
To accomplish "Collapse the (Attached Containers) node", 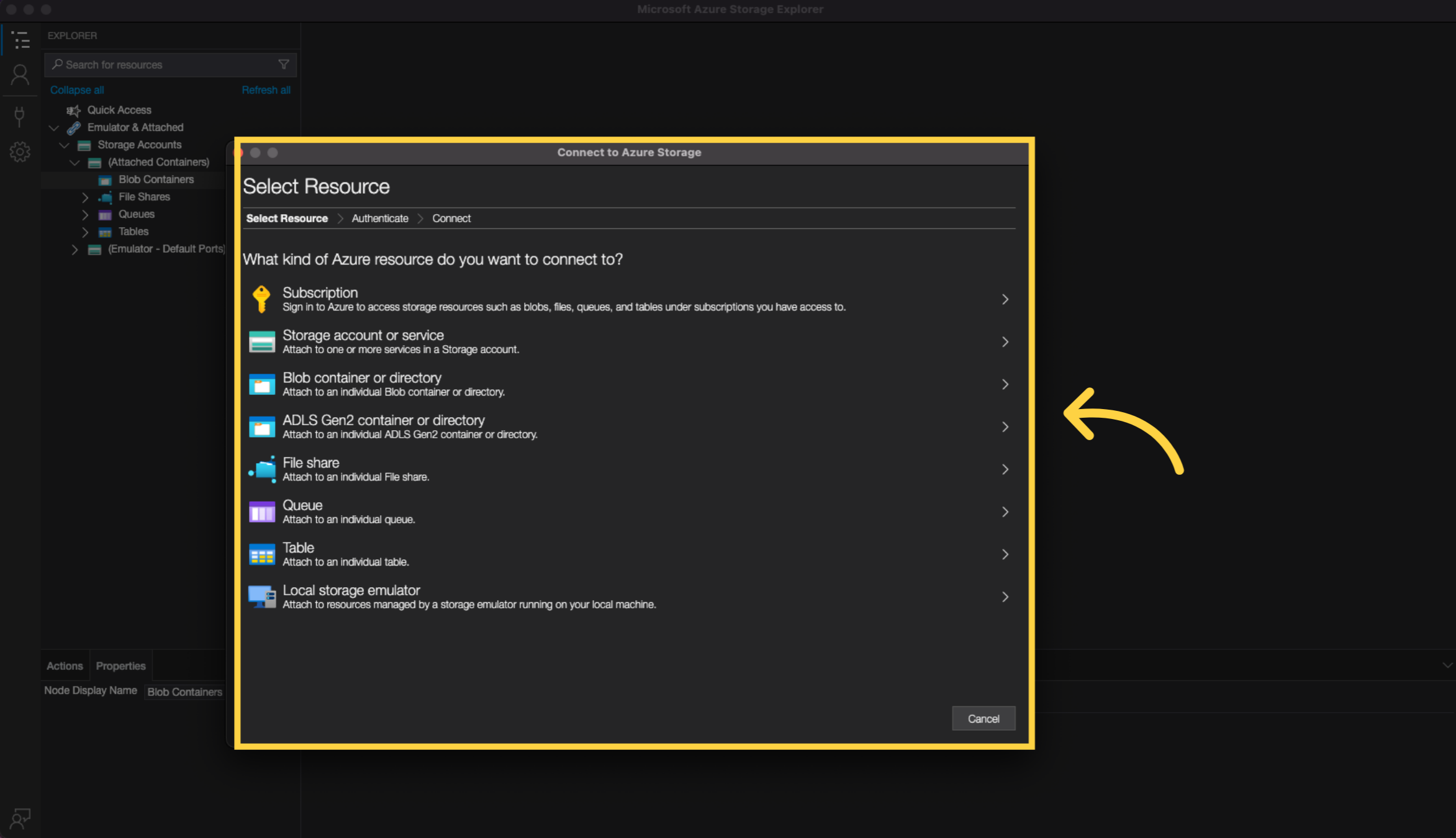I will [x=75, y=163].
